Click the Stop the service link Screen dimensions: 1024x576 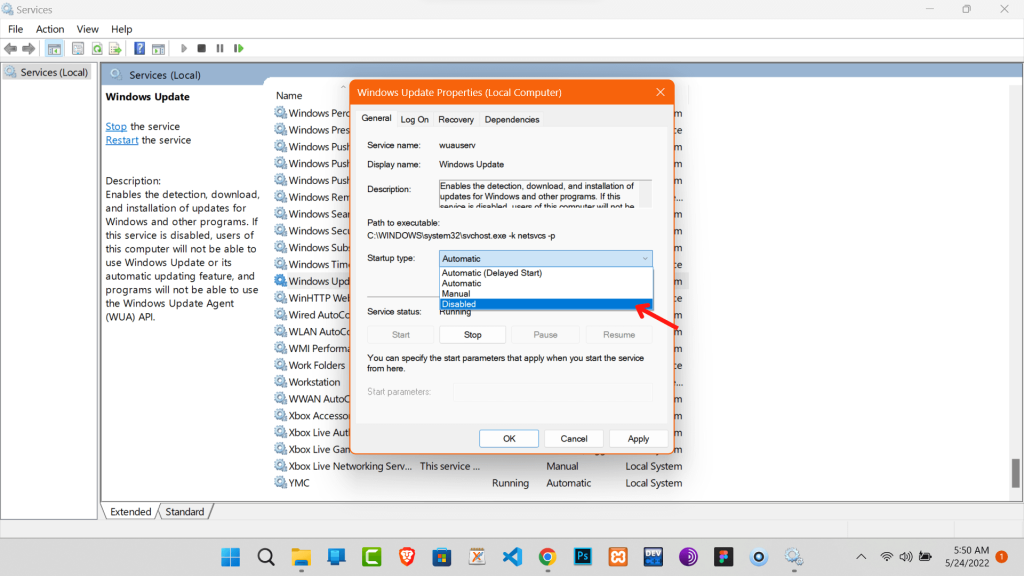116,126
